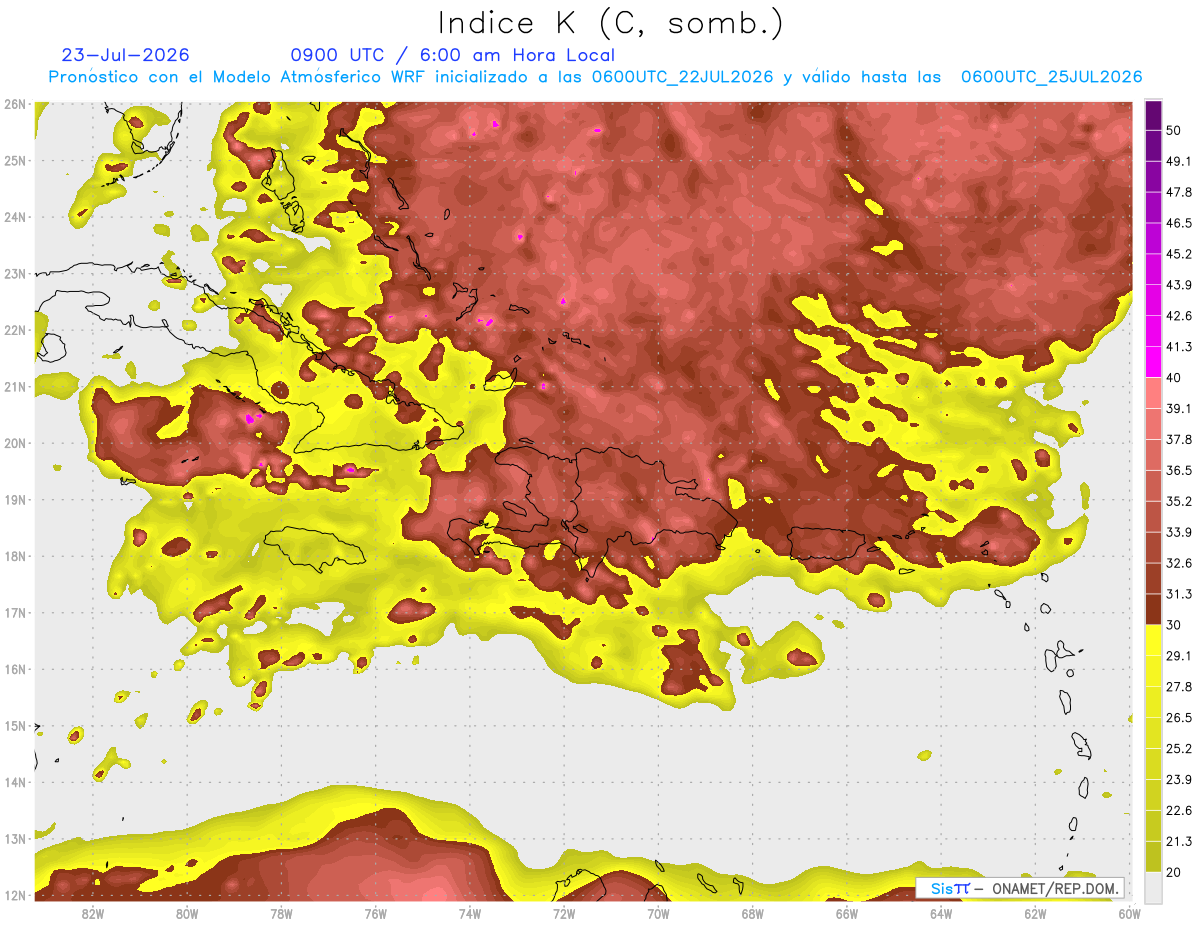Click colorbar value 46.5
The width and height of the screenshot is (1200, 927).
[x=1179, y=223]
